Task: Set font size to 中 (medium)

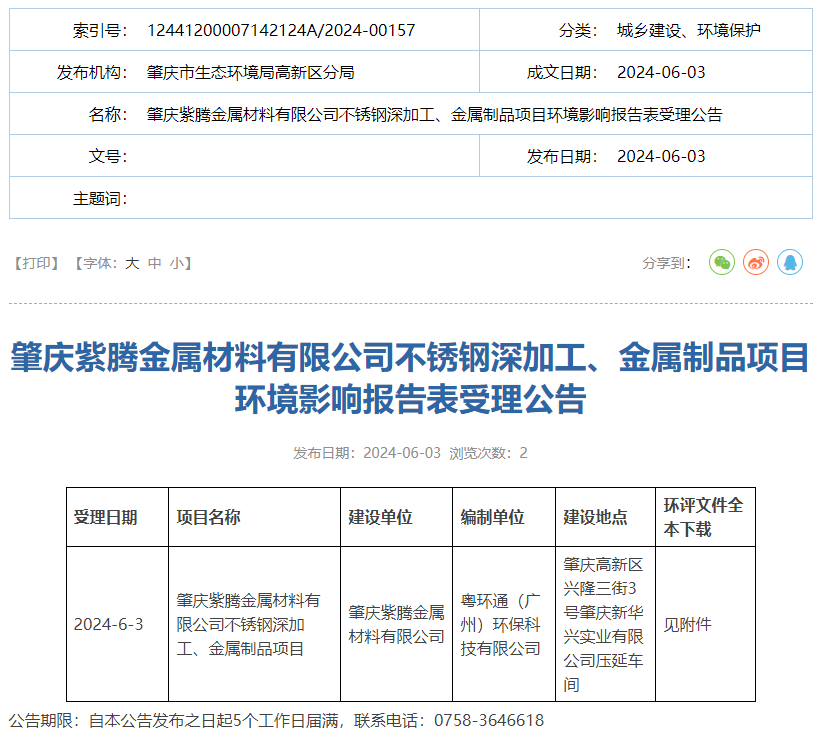Action: click(x=155, y=263)
